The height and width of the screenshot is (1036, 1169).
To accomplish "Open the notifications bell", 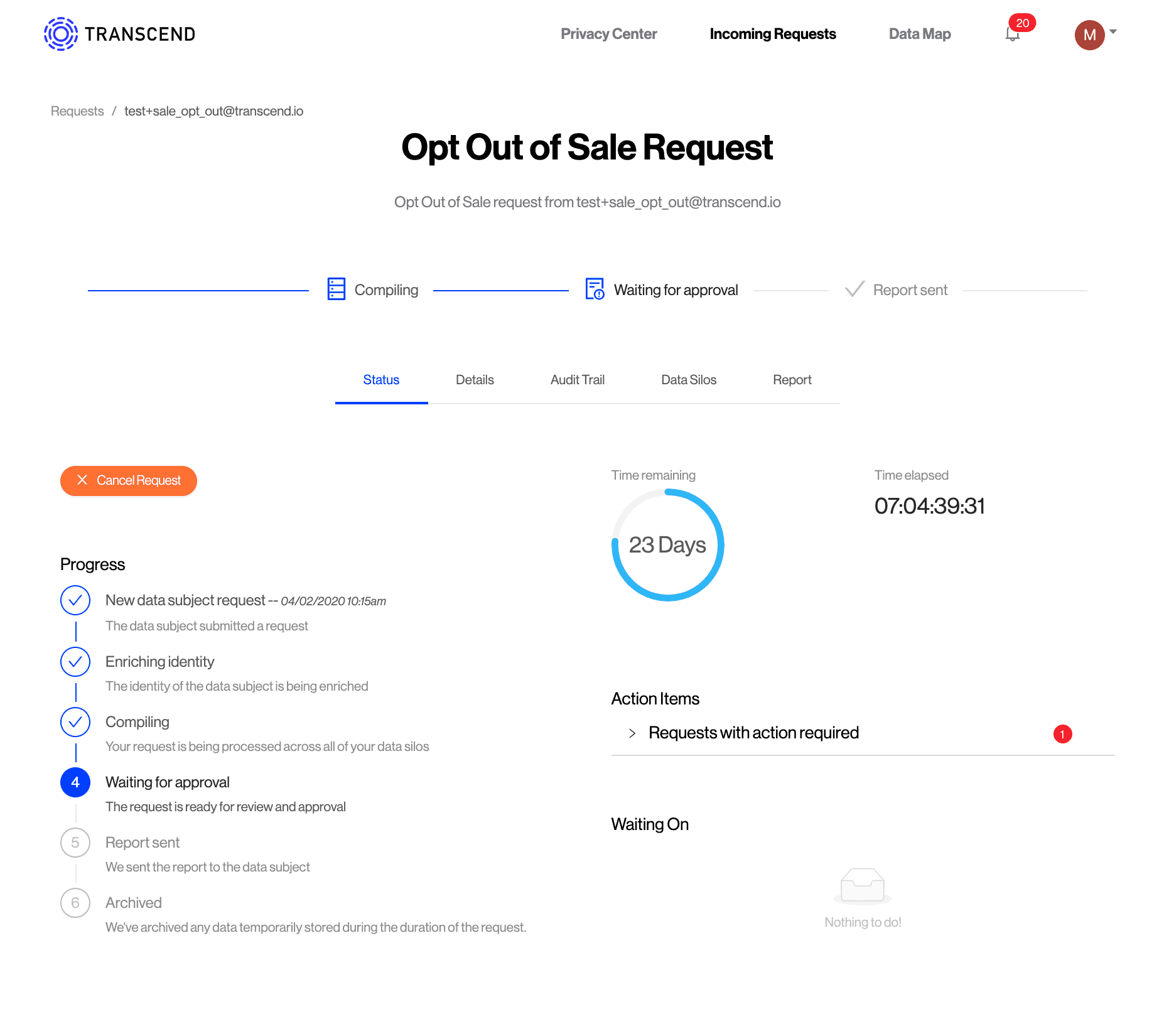I will [x=1012, y=35].
